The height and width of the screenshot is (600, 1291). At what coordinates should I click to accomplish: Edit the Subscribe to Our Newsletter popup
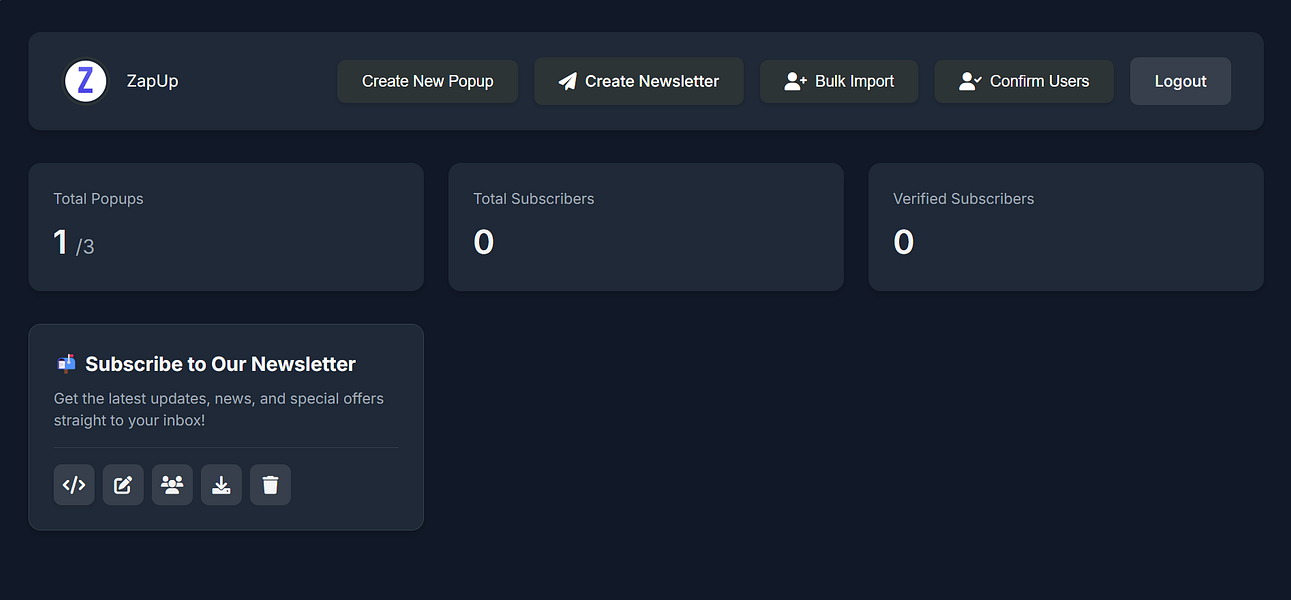pyautogui.click(x=123, y=485)
